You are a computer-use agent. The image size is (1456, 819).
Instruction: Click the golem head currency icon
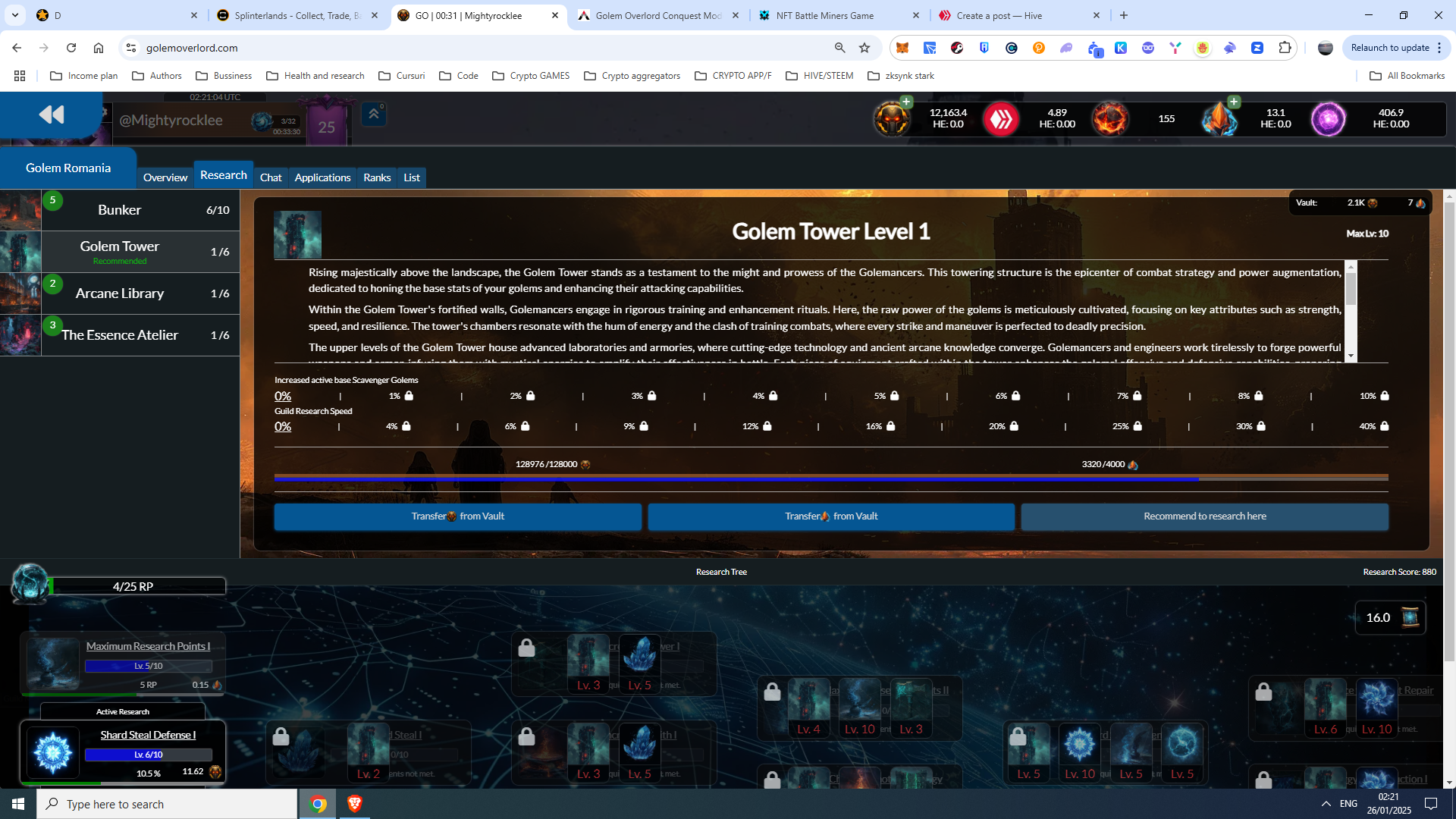pos(891,119)
